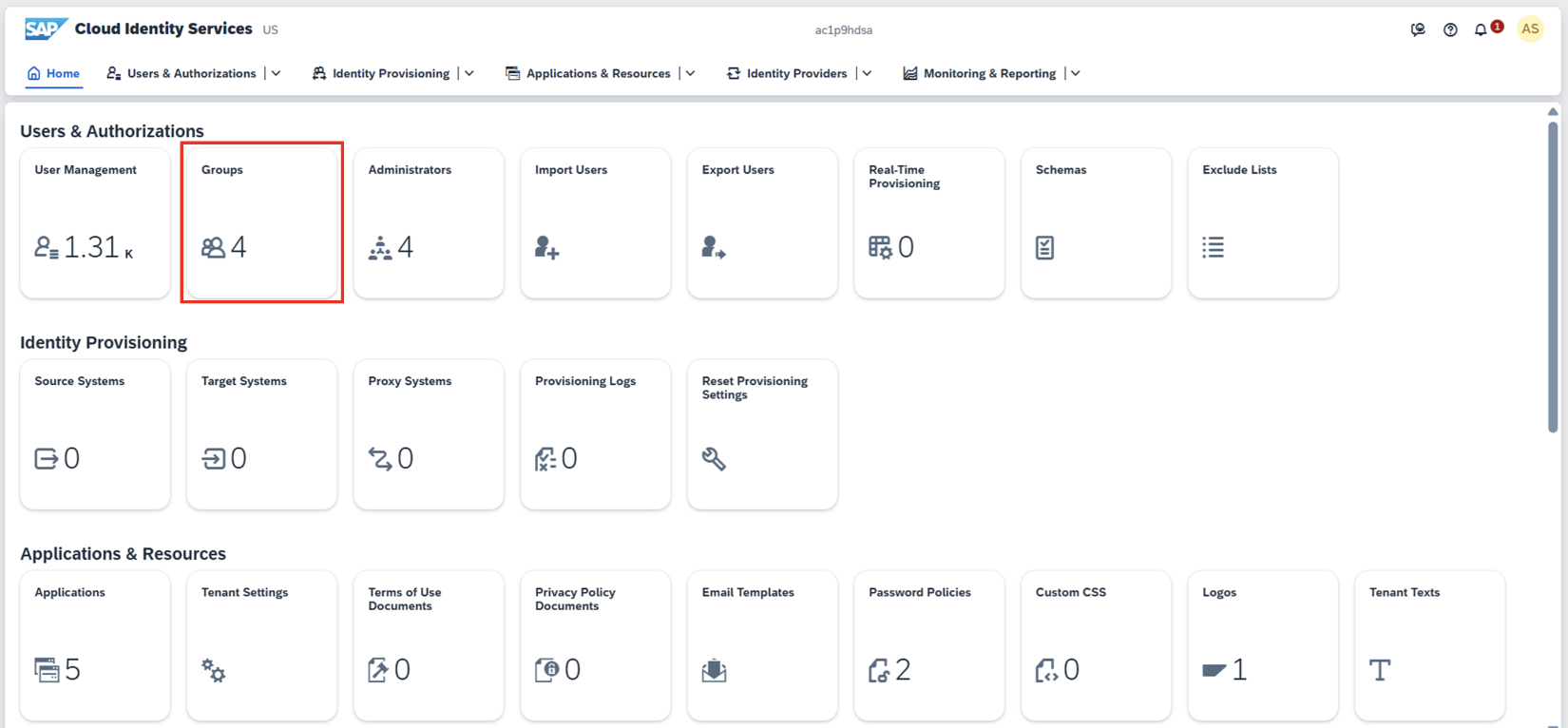Click the Import Users person-plus icon
This screenshot has height=728, width=1568.
pyautogui.click(x=546, y=248)
